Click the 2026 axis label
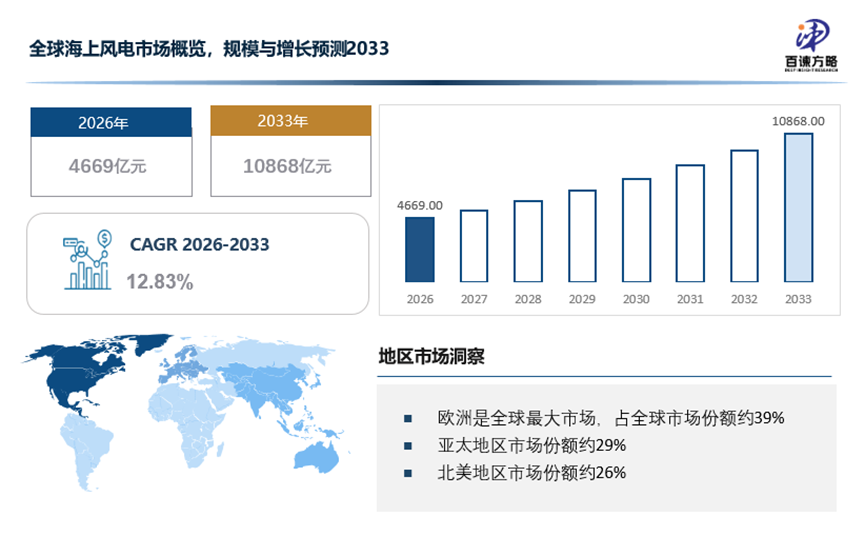 (420, 299)
